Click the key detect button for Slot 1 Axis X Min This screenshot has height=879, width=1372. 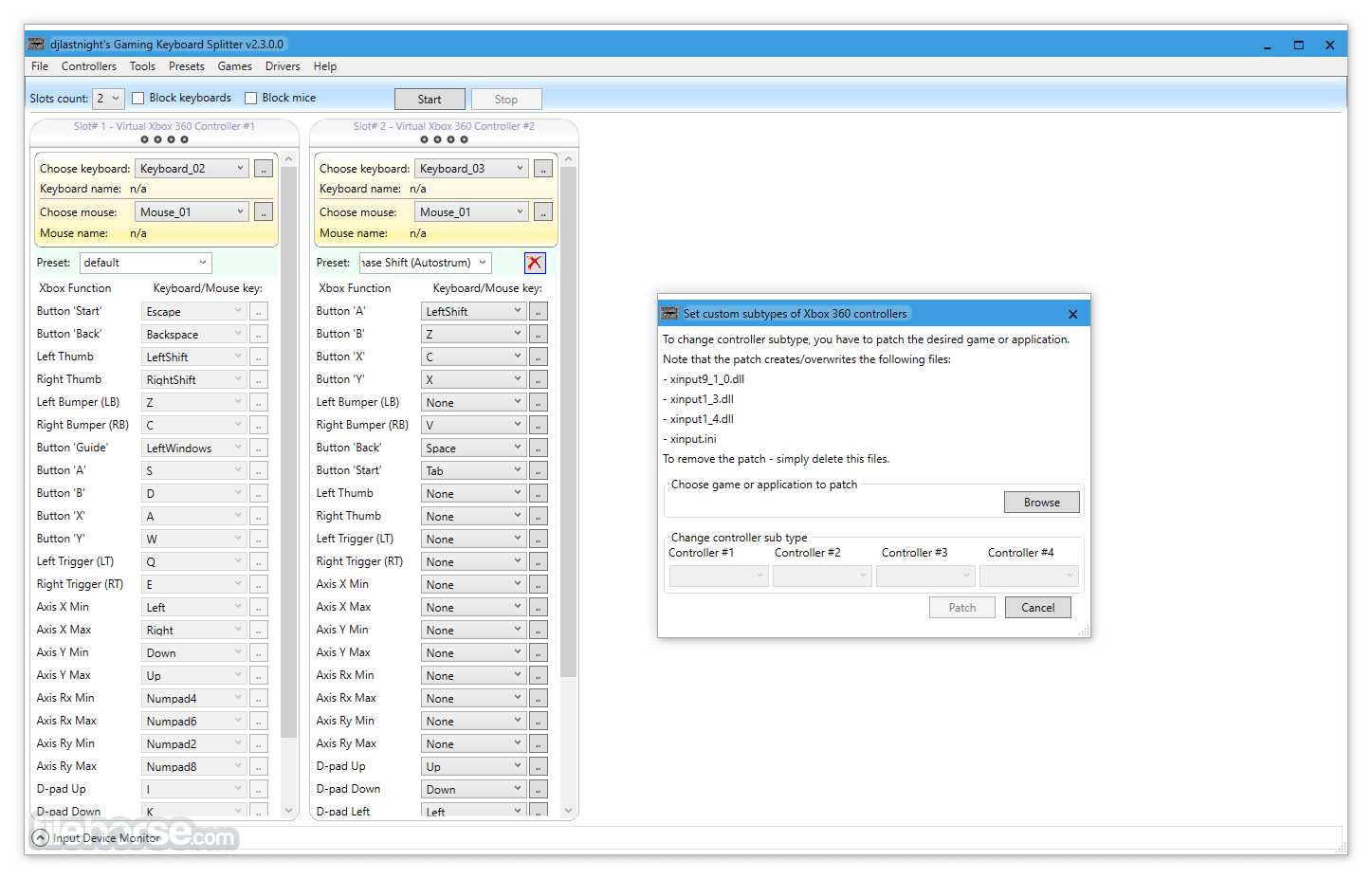259,607
